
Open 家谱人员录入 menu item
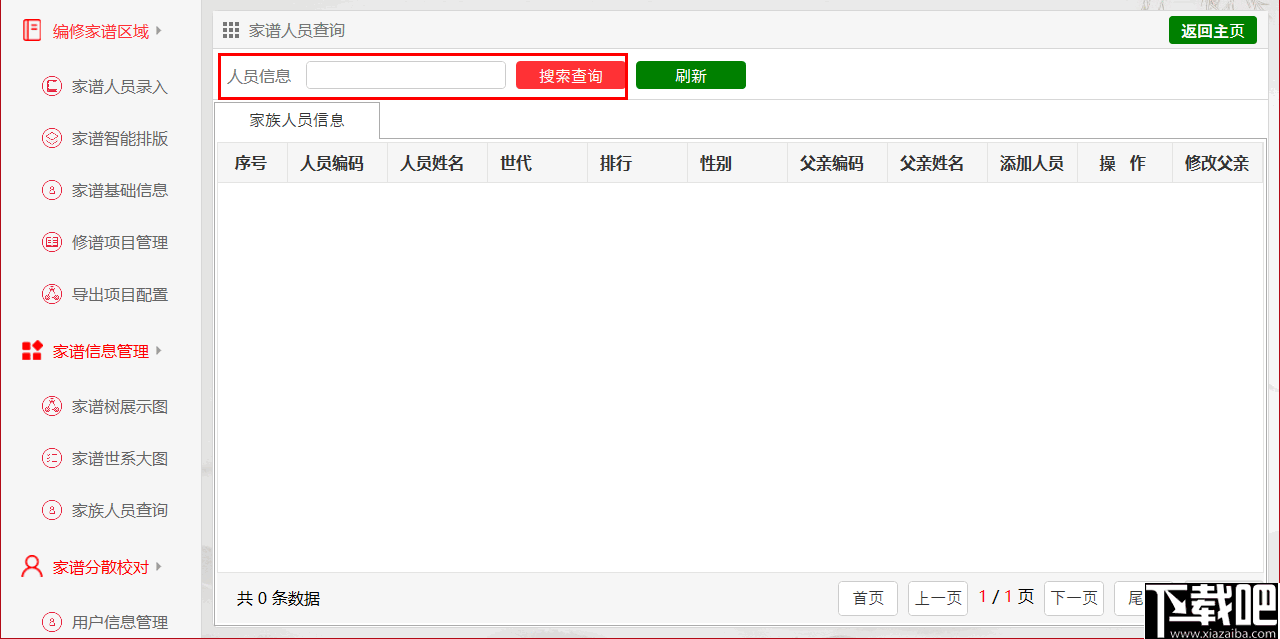[120, 87]
